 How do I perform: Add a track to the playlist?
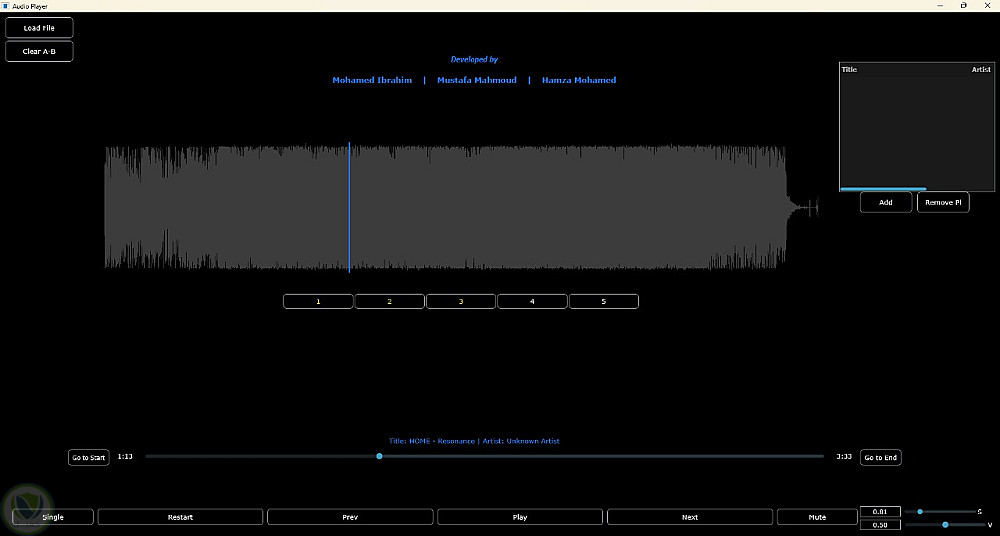(x=886, y=202)
